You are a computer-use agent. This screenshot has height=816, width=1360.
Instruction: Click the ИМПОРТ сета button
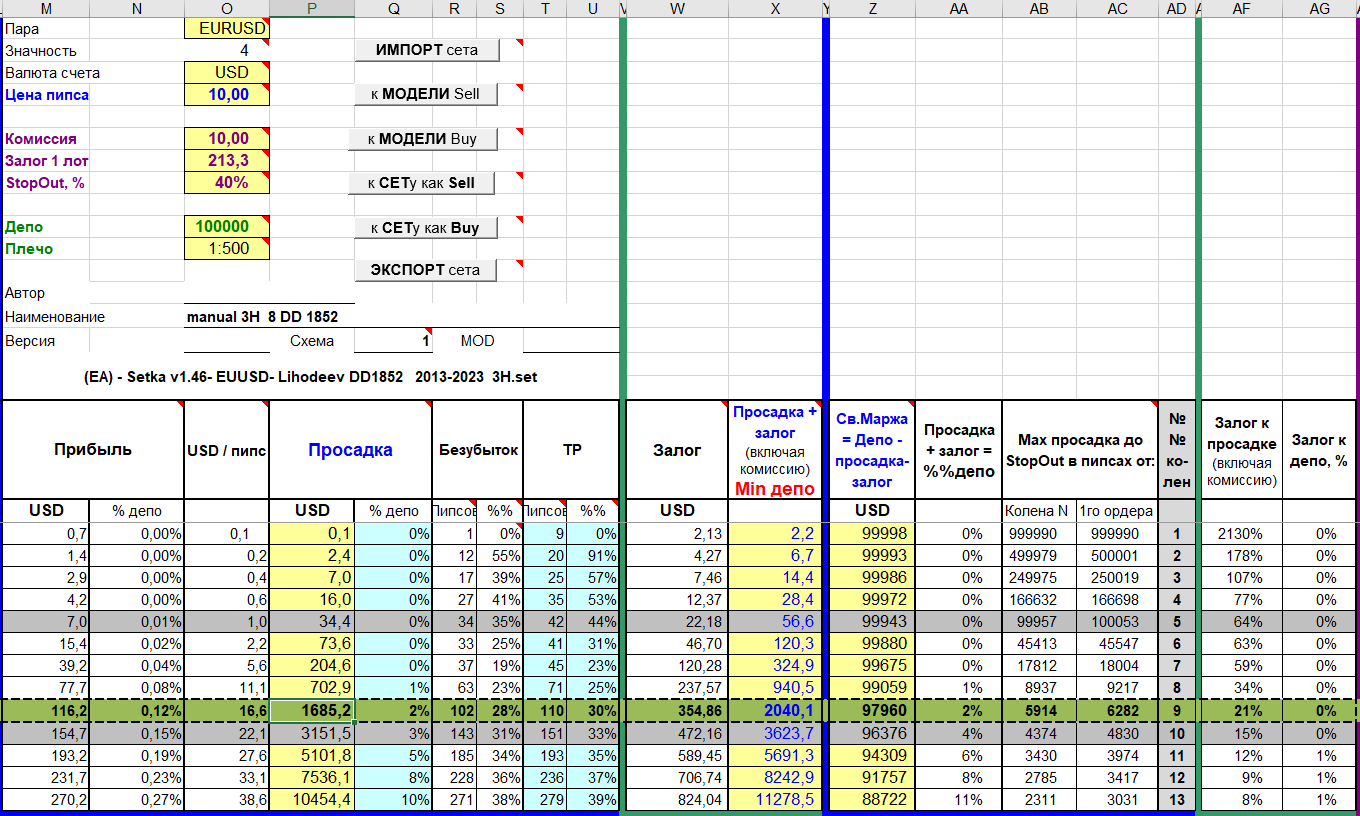426,50
